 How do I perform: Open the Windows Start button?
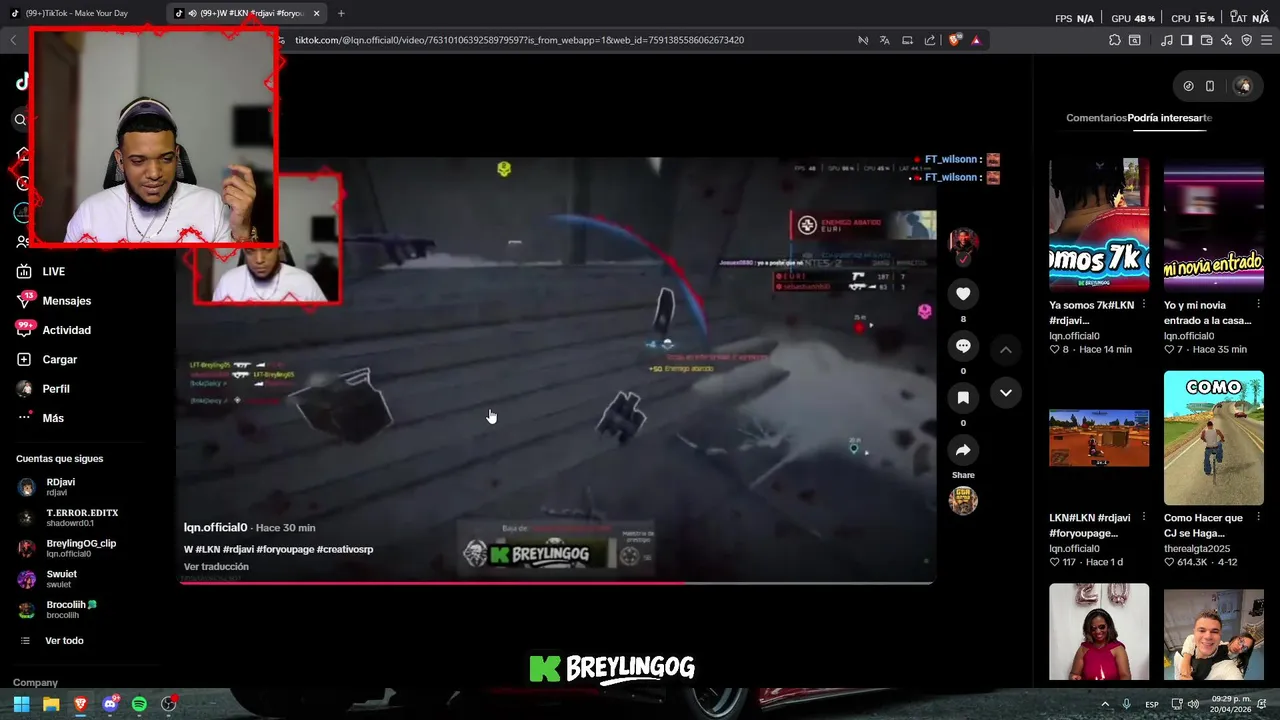pyautogui.click(x=21, y=704)
